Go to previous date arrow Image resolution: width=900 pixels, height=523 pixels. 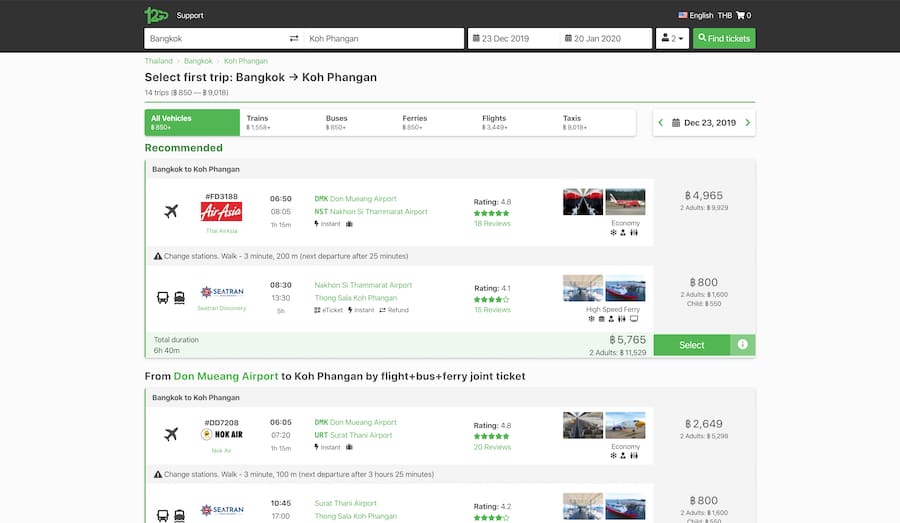[662, 123]
